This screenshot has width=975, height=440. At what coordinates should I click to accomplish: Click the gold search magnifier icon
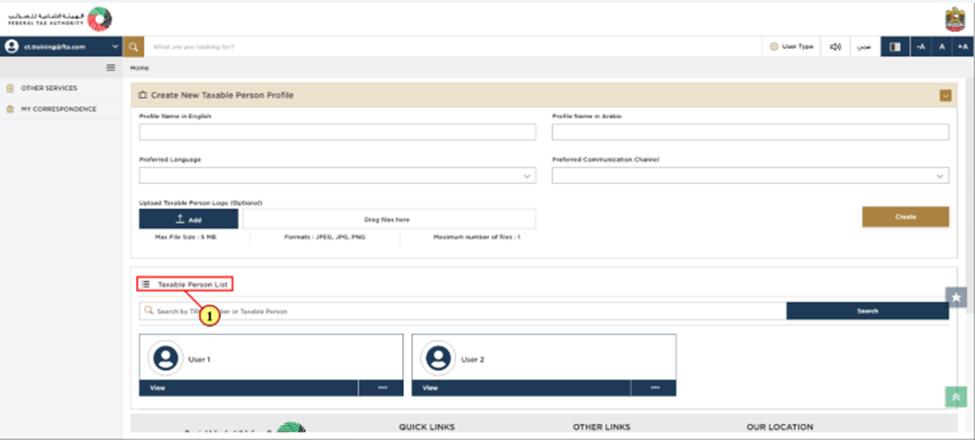click(134, 46)
